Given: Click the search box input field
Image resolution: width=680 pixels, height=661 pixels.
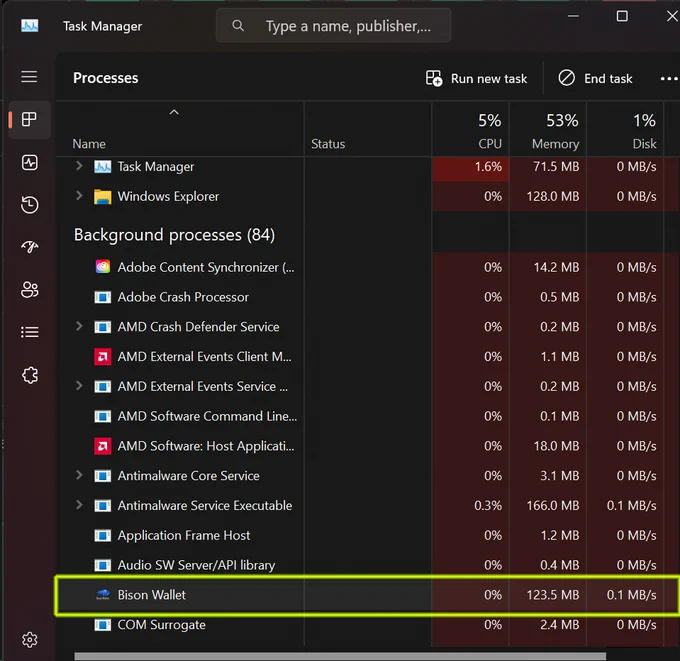Looking at the screenshot, I should pos(333,26).
